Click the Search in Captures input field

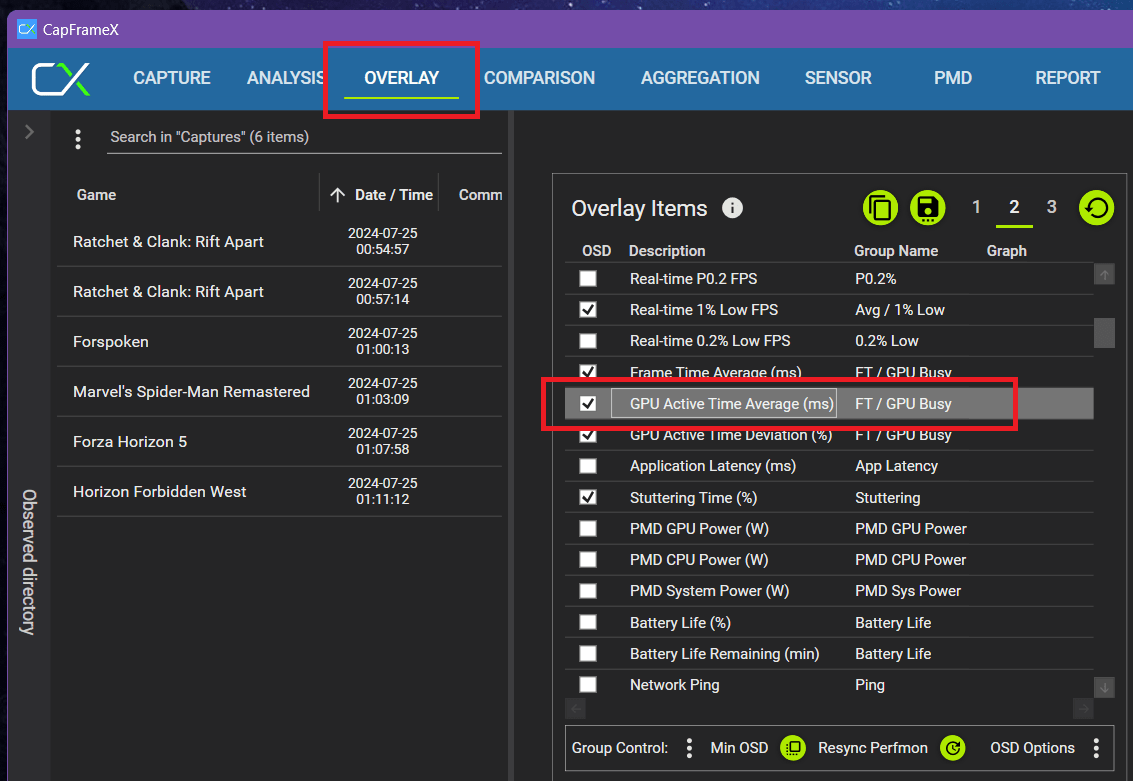(304, 137)
